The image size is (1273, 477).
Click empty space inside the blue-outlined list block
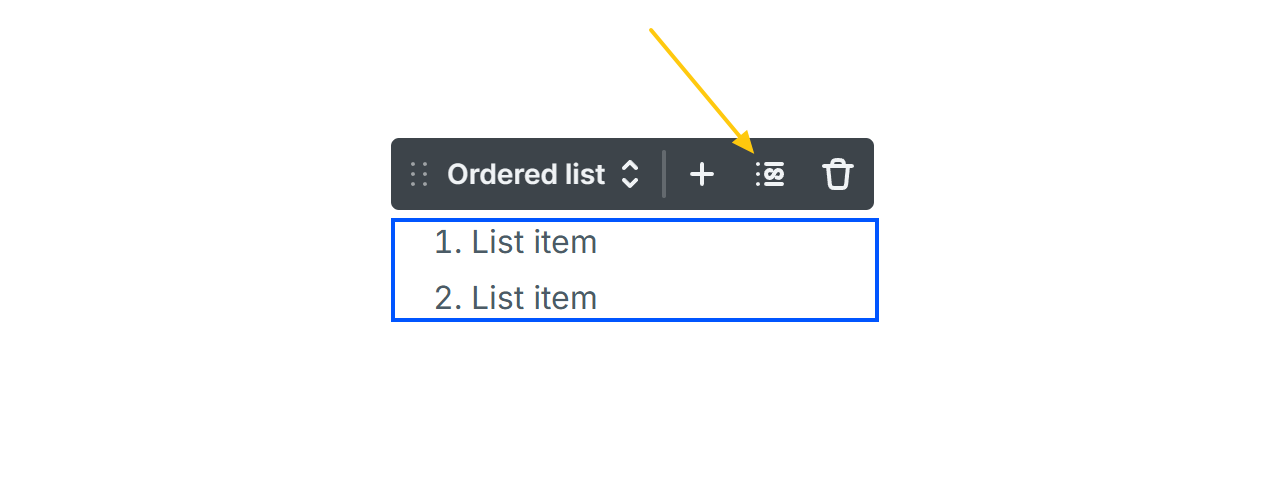click(750, 270)
